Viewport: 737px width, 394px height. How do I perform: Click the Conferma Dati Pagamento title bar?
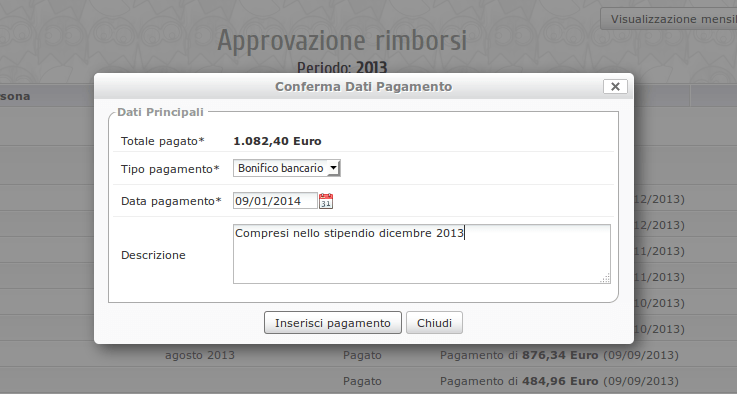pyautogui.click(x=363, y=87)
